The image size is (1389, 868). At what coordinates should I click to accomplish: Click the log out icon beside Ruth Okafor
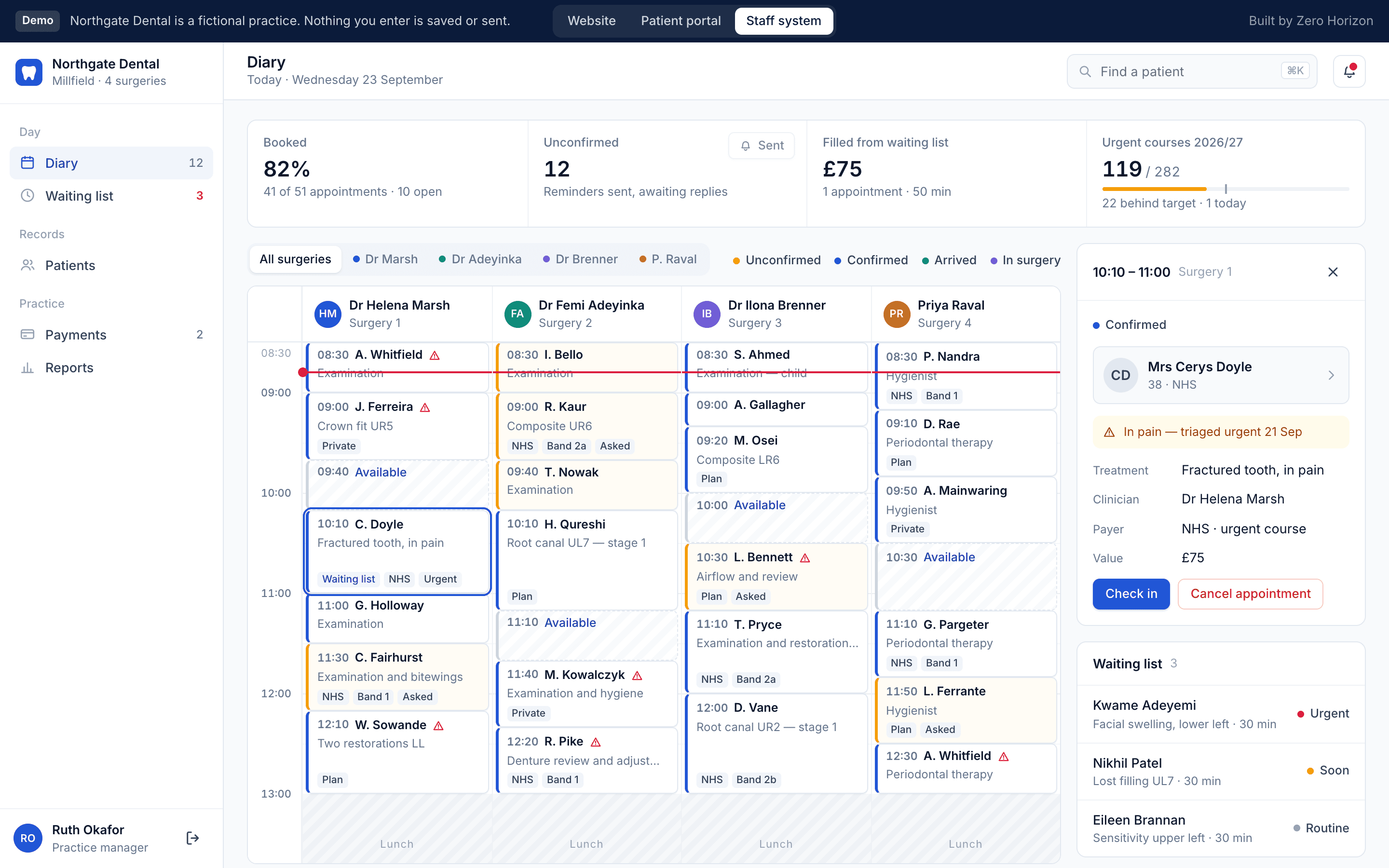[193, 838]
